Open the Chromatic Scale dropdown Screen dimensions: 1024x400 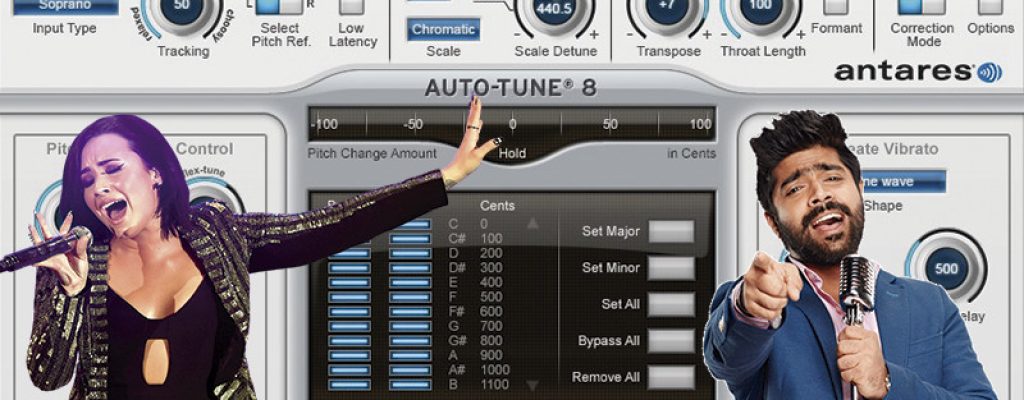(443, 29)
